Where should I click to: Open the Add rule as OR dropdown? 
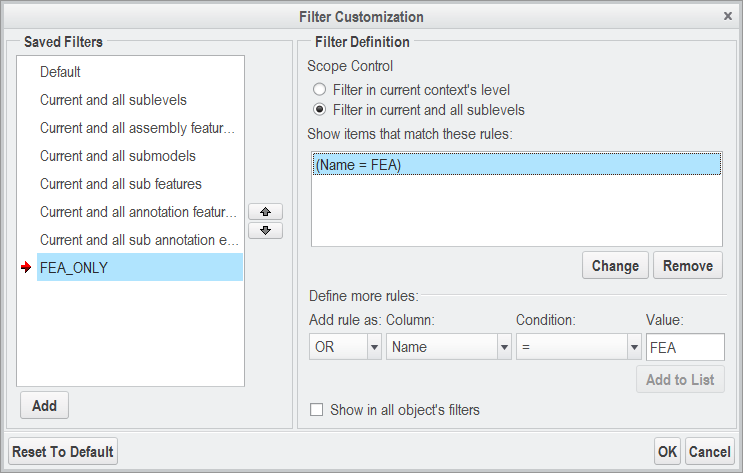[375, 347]
